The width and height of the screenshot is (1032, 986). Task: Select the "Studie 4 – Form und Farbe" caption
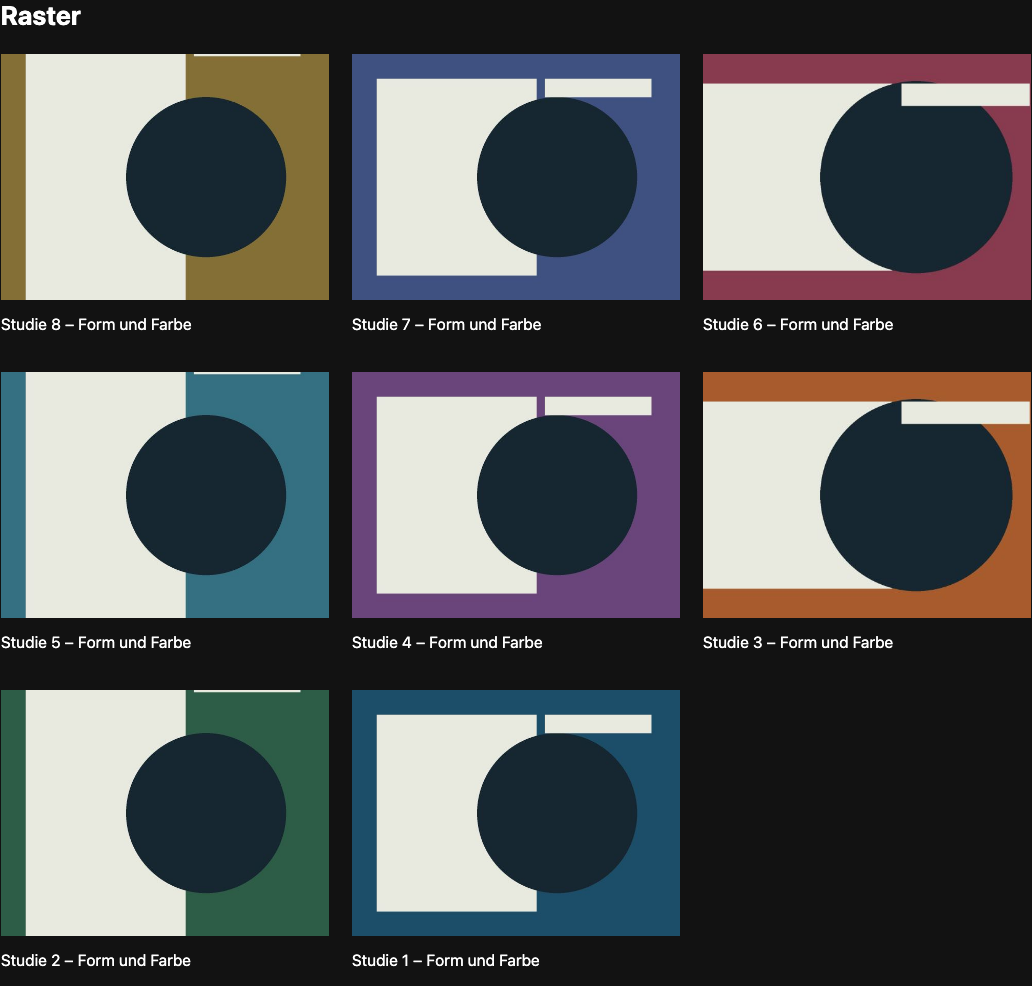(x=448, y=642)
